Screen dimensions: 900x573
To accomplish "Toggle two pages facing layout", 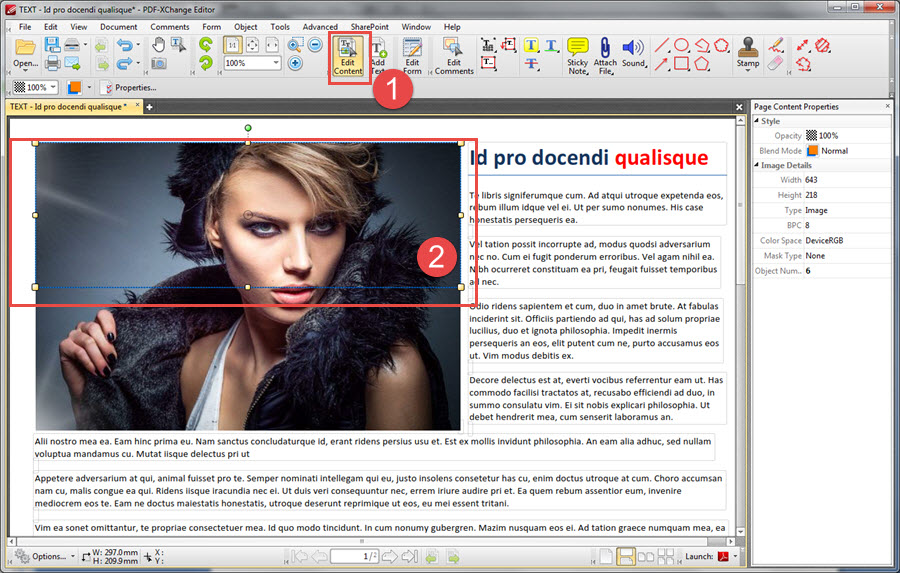I will 646,556.
